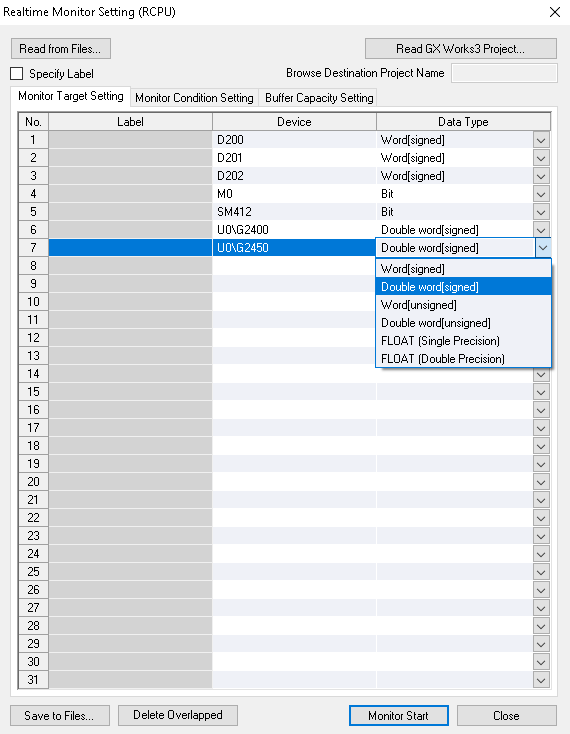Switch to Monitor Condition Setting tab

point(194,98)
